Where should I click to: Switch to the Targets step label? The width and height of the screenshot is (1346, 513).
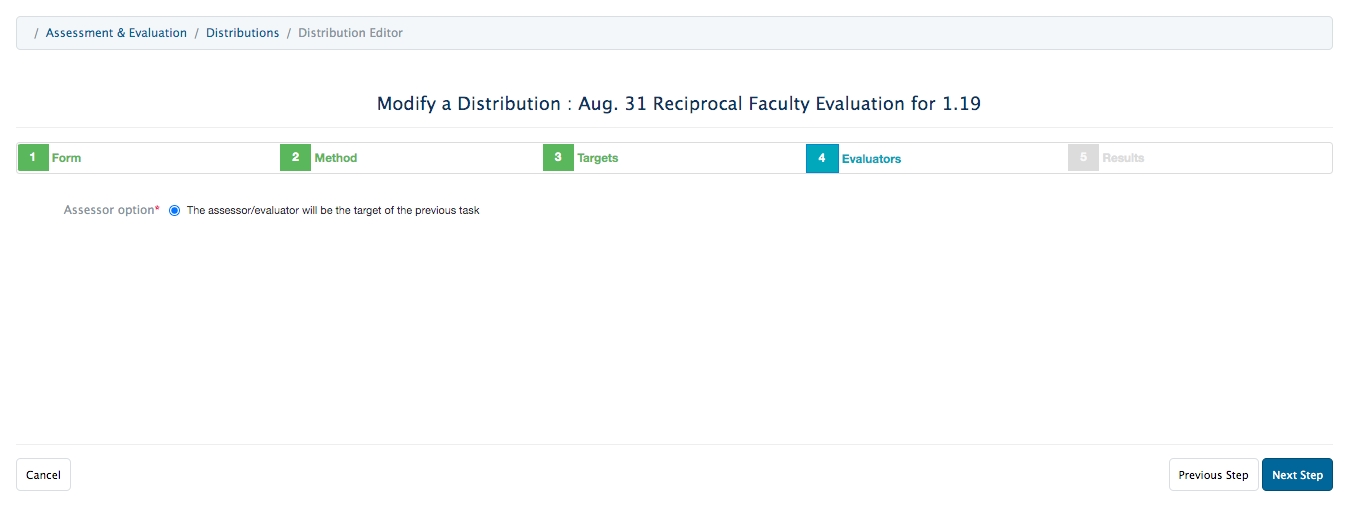click(598, 158)
